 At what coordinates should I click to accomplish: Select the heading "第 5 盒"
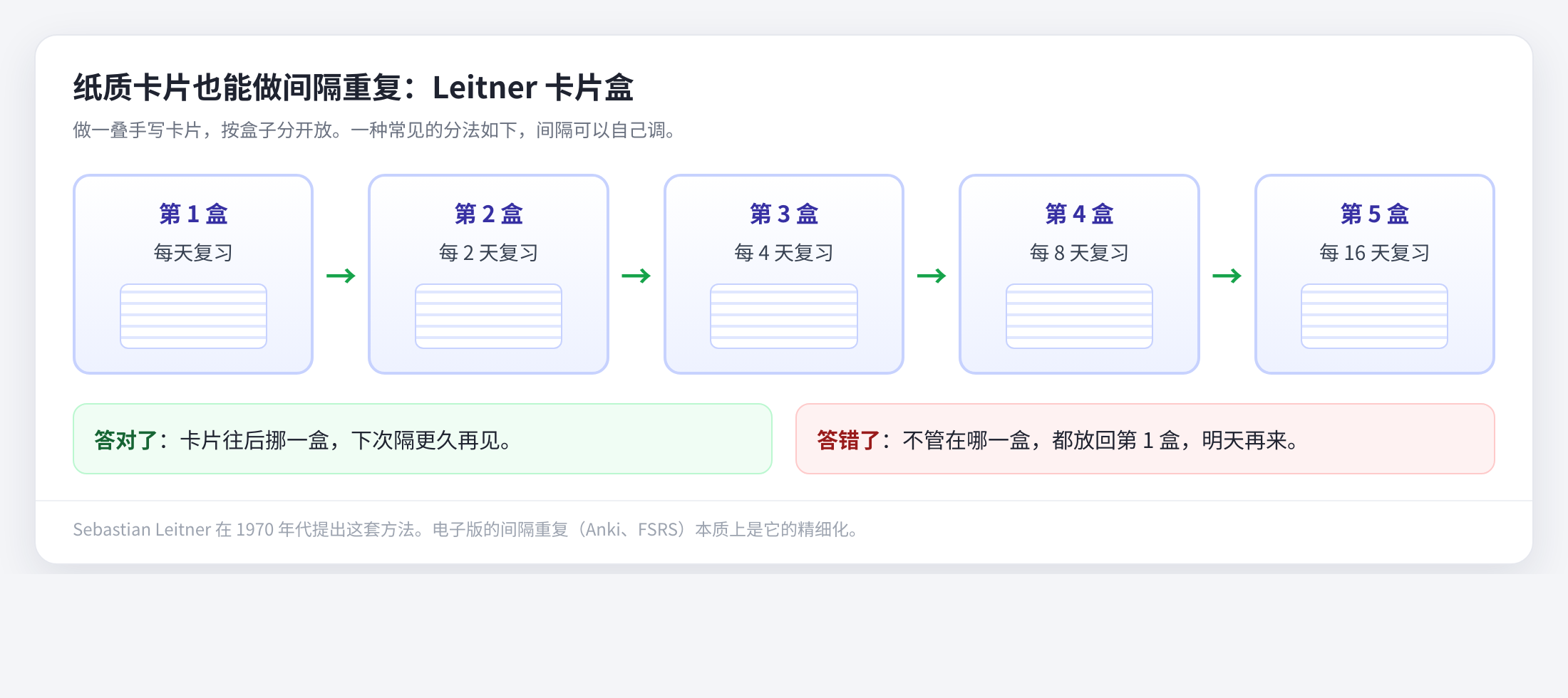(1374, 214)
